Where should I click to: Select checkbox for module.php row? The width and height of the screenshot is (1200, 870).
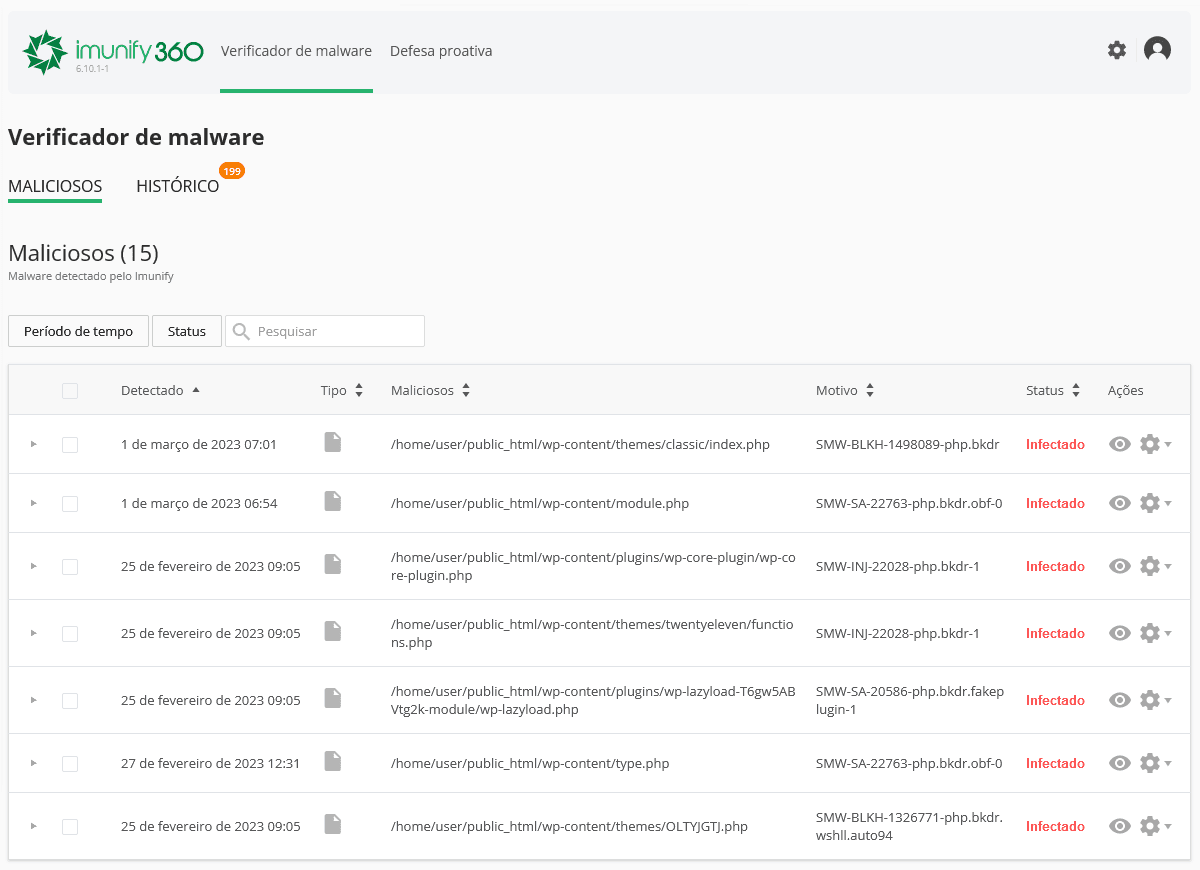70,503
